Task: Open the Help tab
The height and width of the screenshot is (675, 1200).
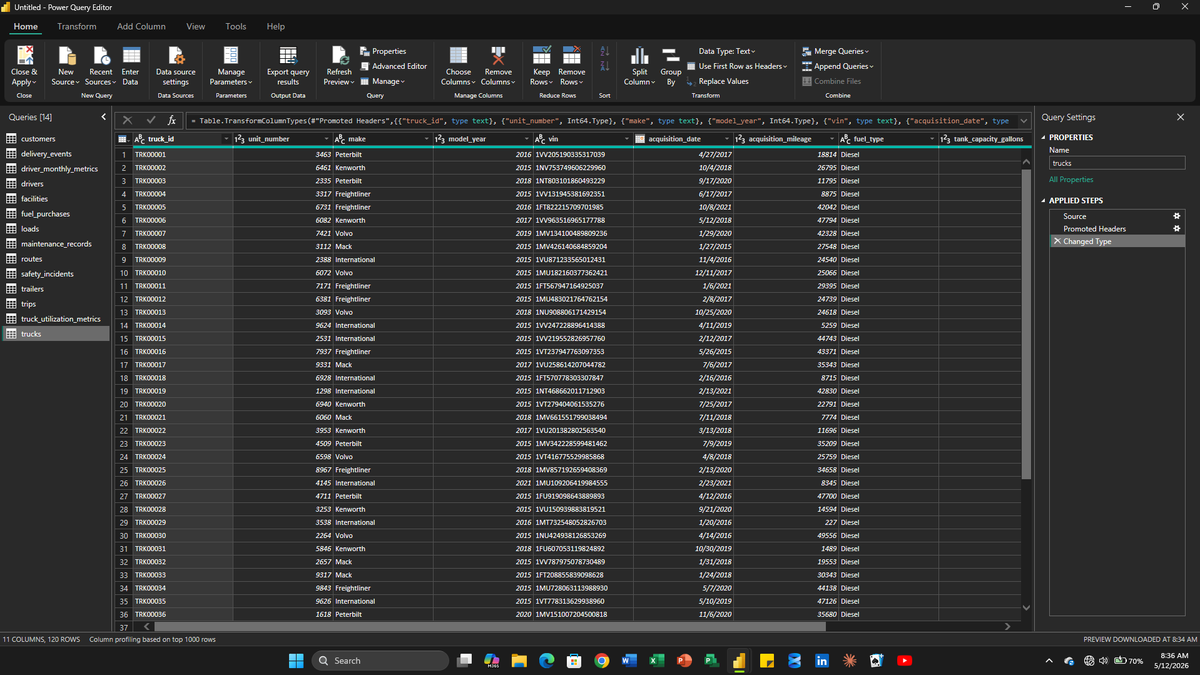Action: (x=276, y=26)
